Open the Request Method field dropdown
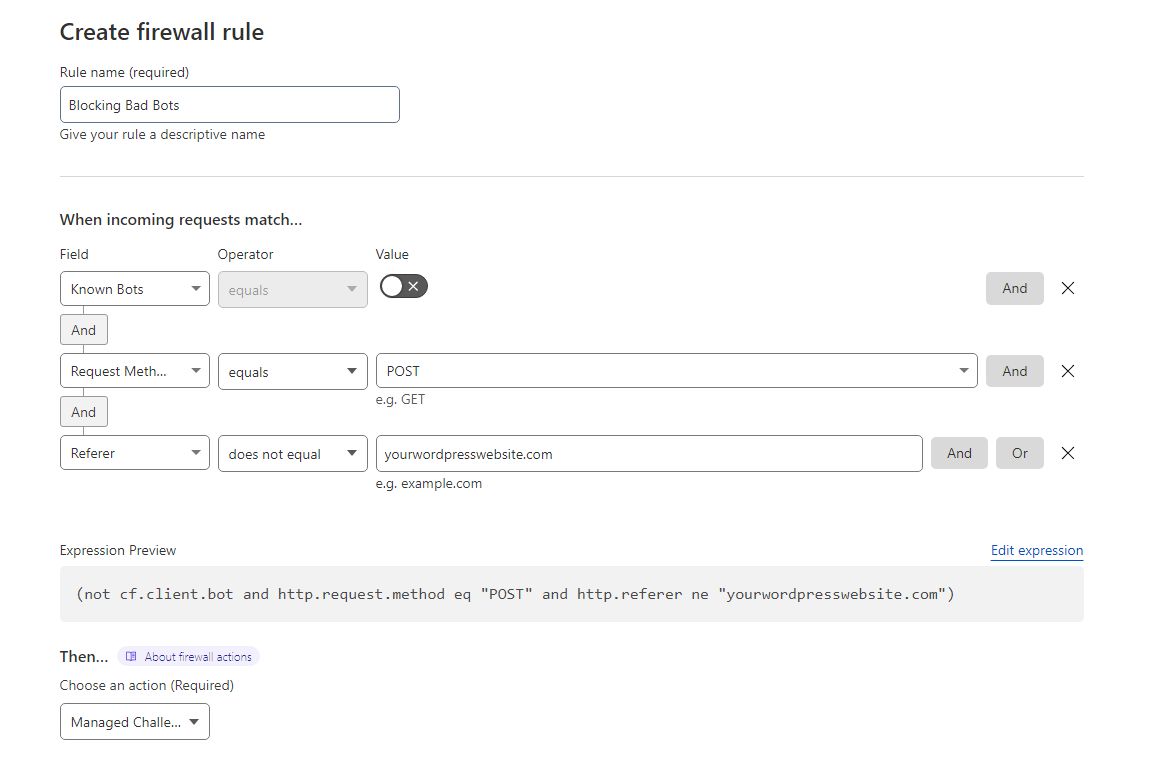 [134, 371]
